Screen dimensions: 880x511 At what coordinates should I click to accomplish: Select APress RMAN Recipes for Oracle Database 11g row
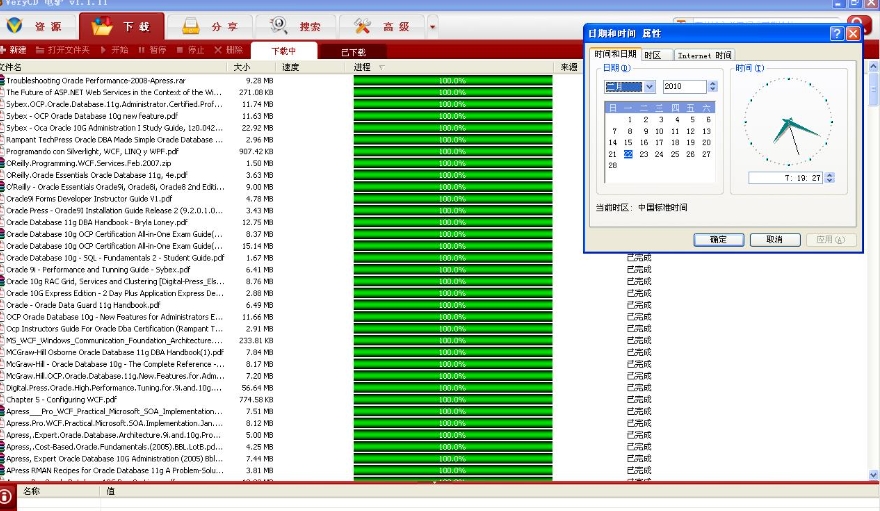114,471
